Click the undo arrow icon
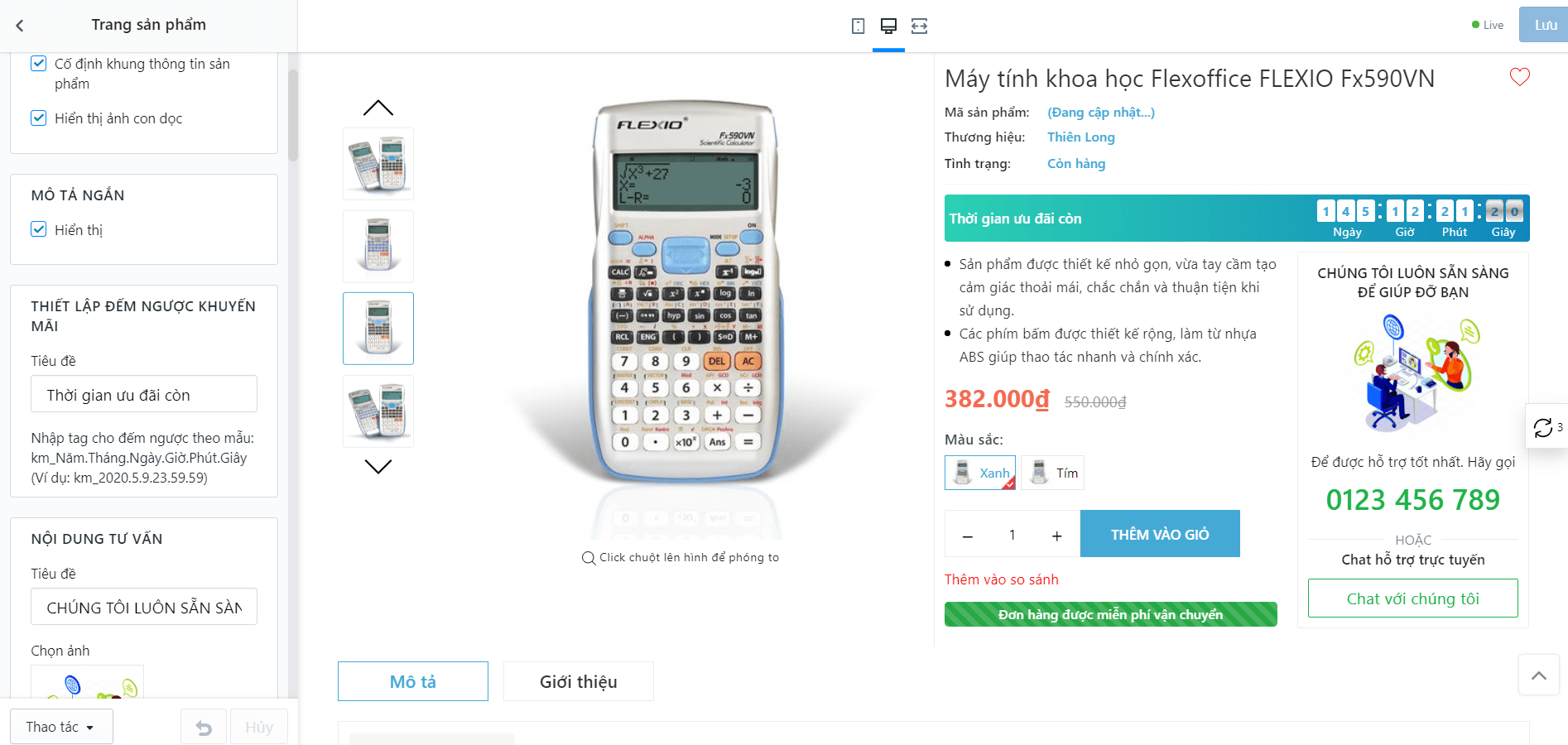This screenshot has width=1568, height=745. (204, 727)
